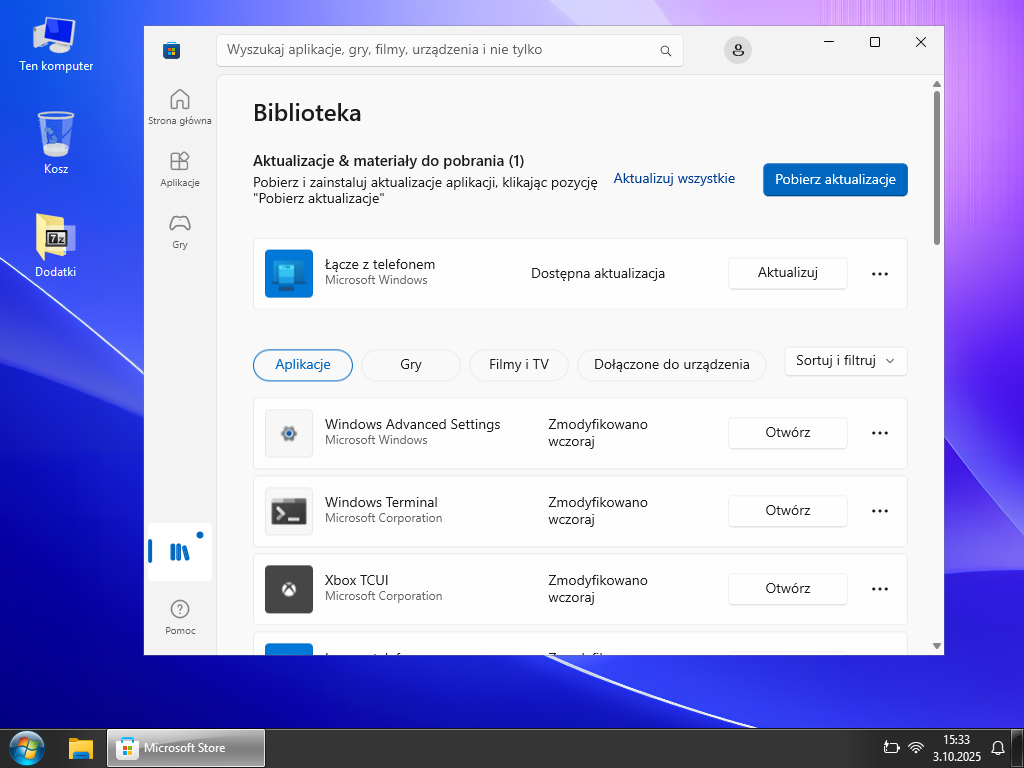Select the Dołączone do urządzenia tab
Screen dimensions: 1024x768
[671, 365]
